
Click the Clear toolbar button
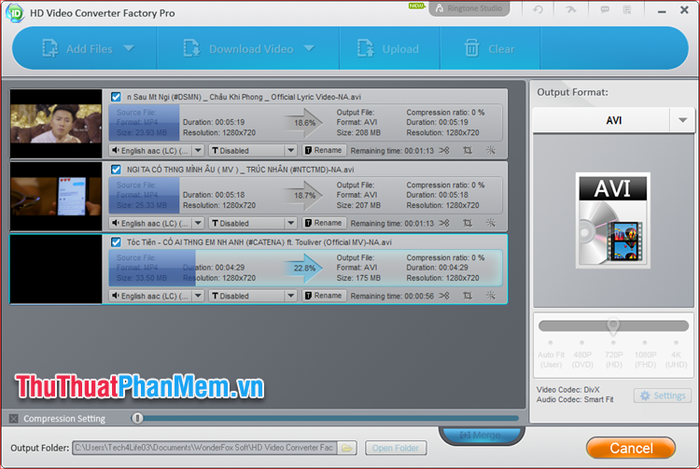(490, 49)
